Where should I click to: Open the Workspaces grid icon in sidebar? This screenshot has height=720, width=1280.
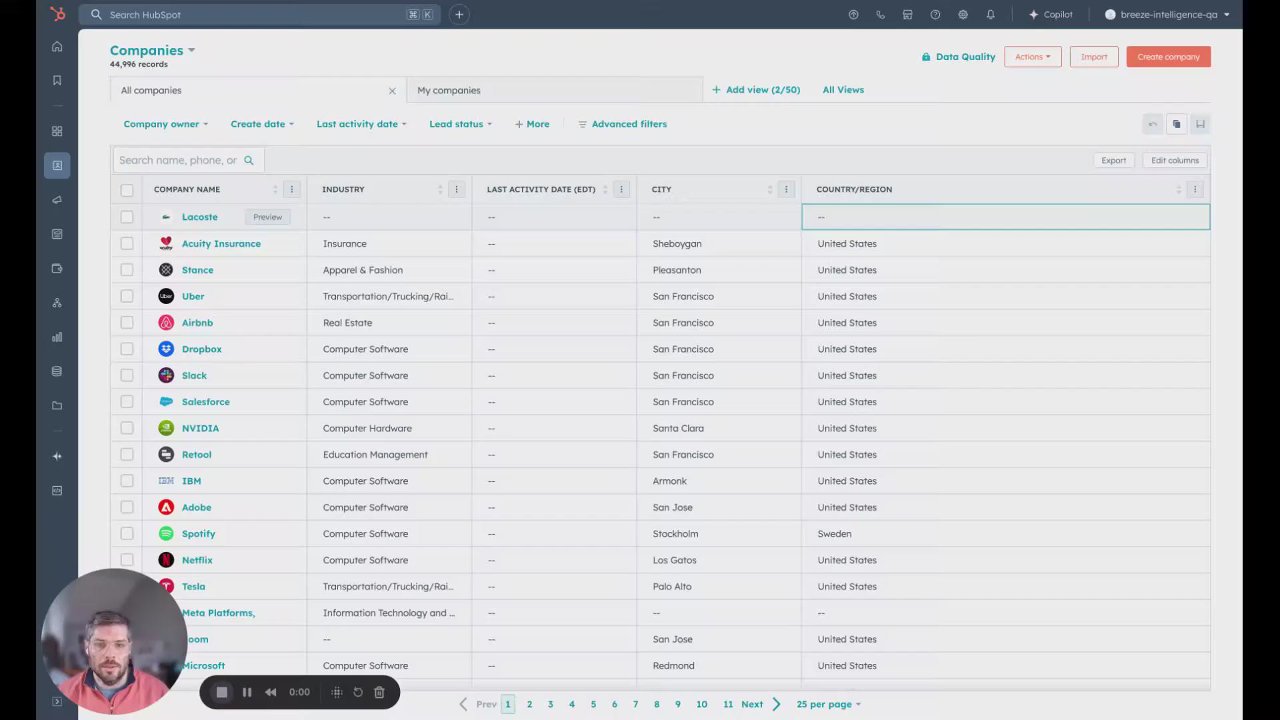[x=57, y=131]
